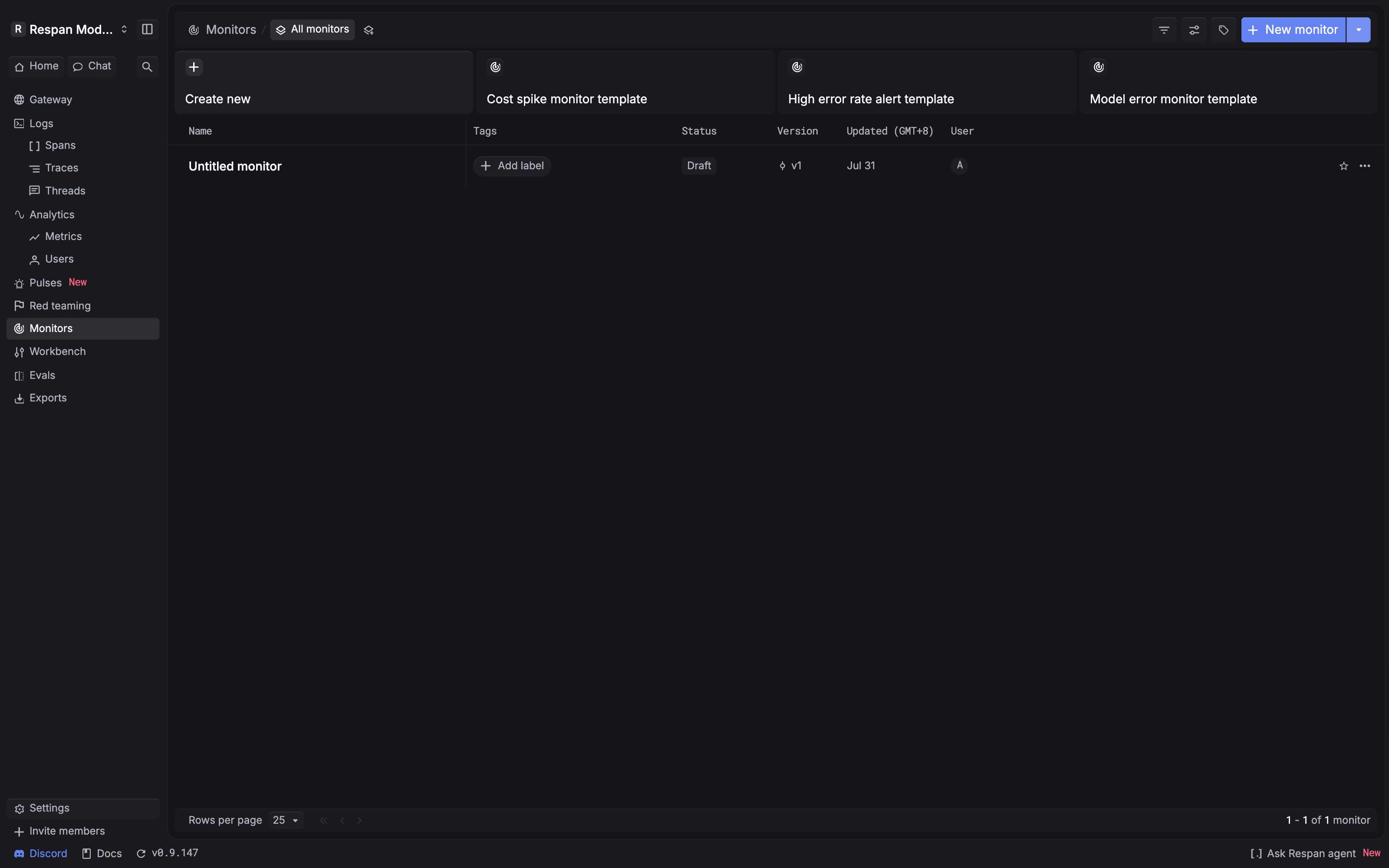Screen dimensions: 1389x868
Task: Click the User column header
Action: click(962, 132)
